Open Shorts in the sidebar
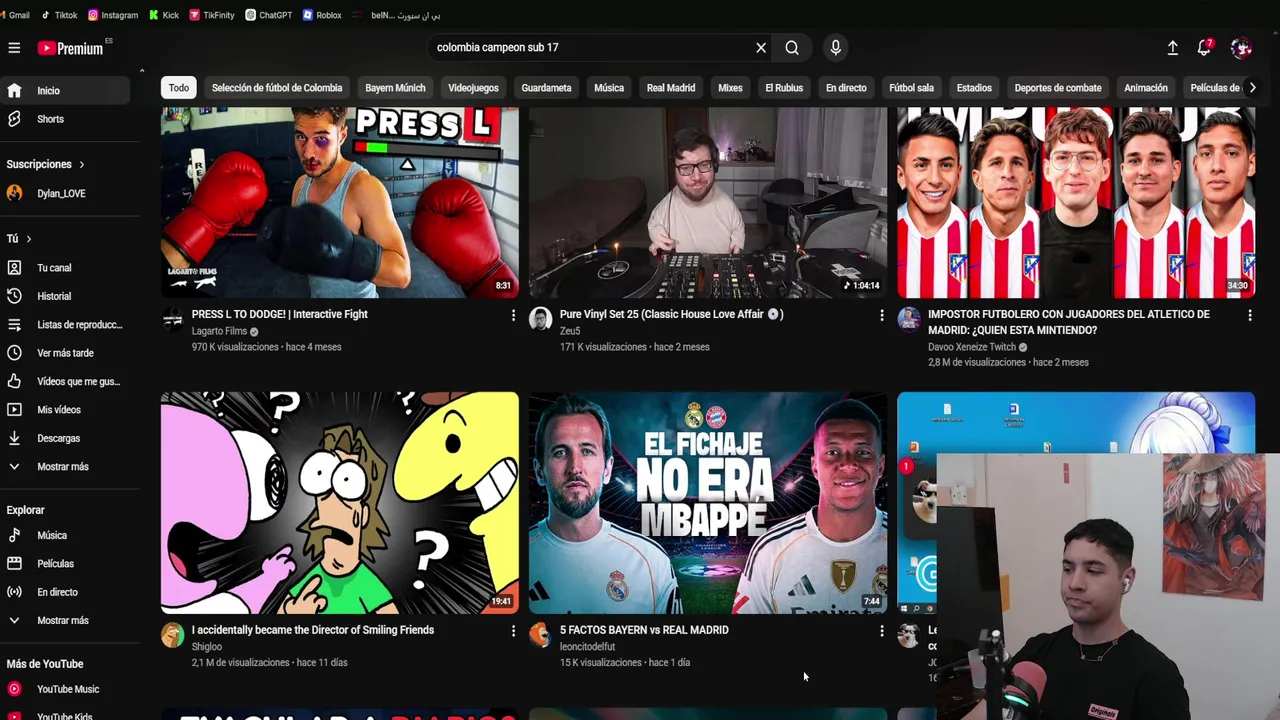The image size is (1280, 720). pos(65,119)
